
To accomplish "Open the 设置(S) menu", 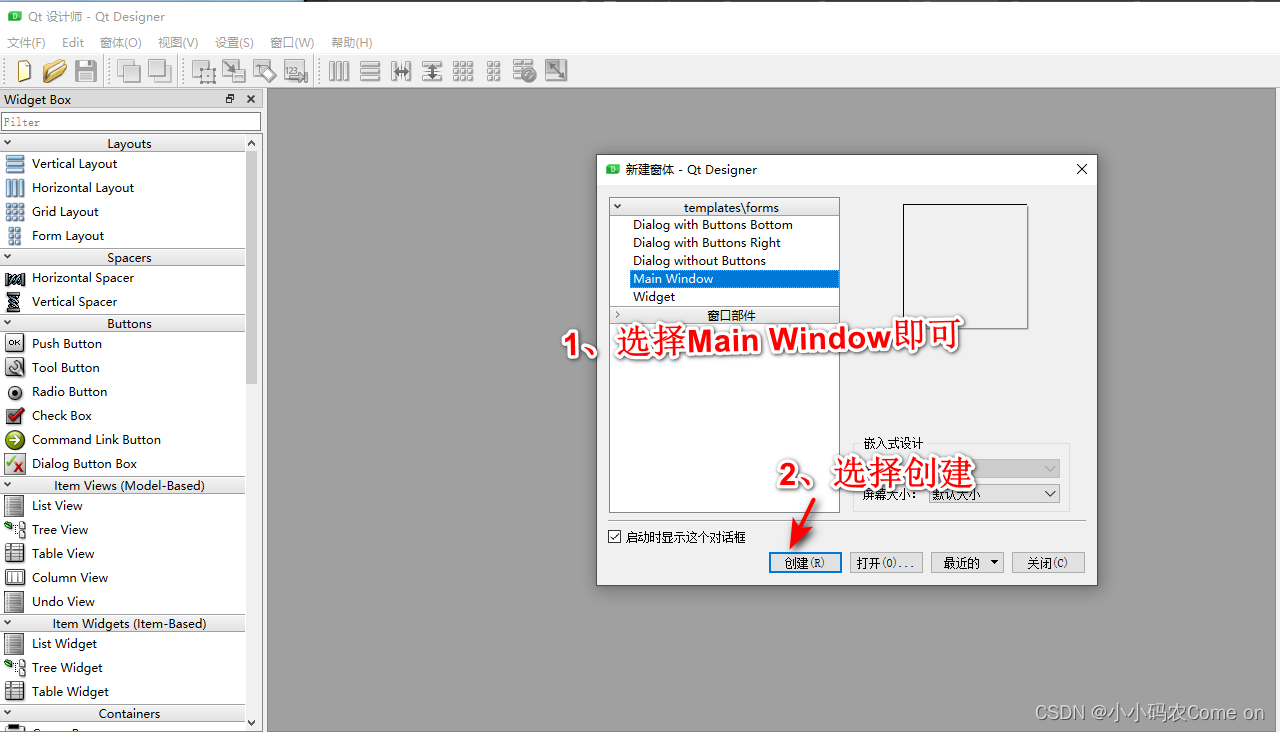I will tap(234, 43).
